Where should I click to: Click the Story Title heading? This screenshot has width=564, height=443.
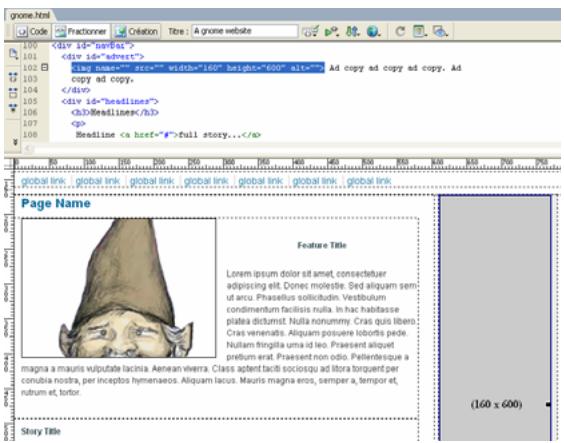click(x=41, y=431)
